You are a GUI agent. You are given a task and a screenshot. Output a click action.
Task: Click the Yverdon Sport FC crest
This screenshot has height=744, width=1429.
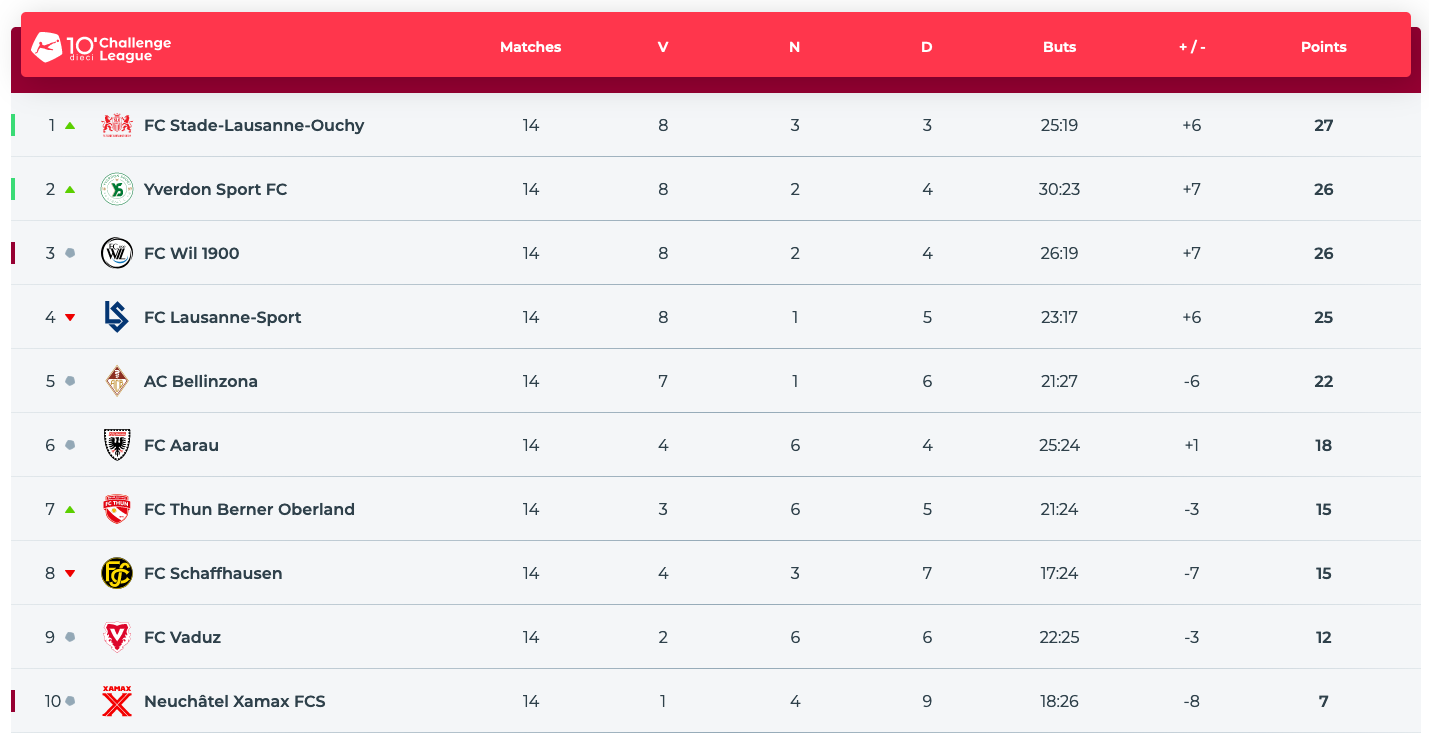(x=117, y=189)
